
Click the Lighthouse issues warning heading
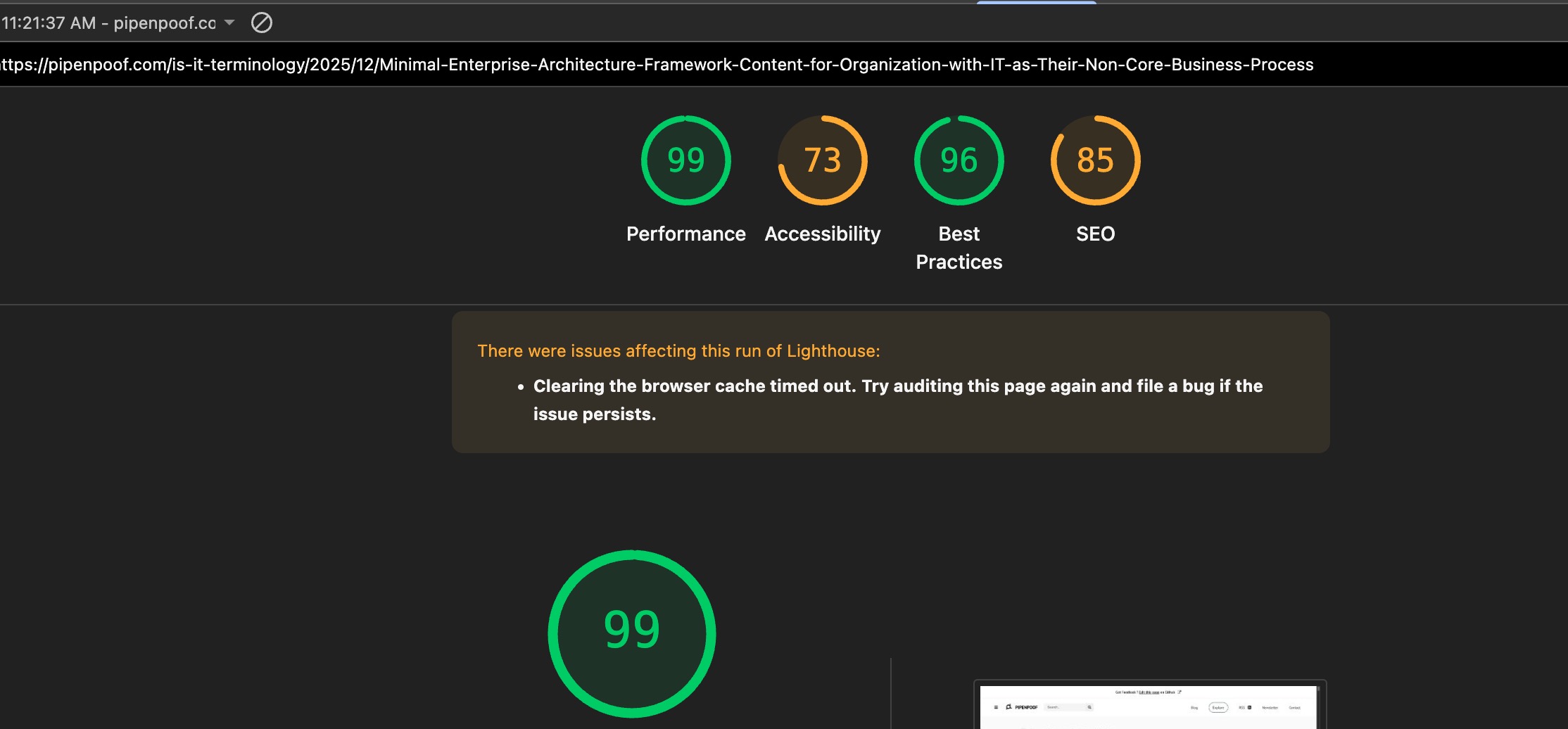678,351
